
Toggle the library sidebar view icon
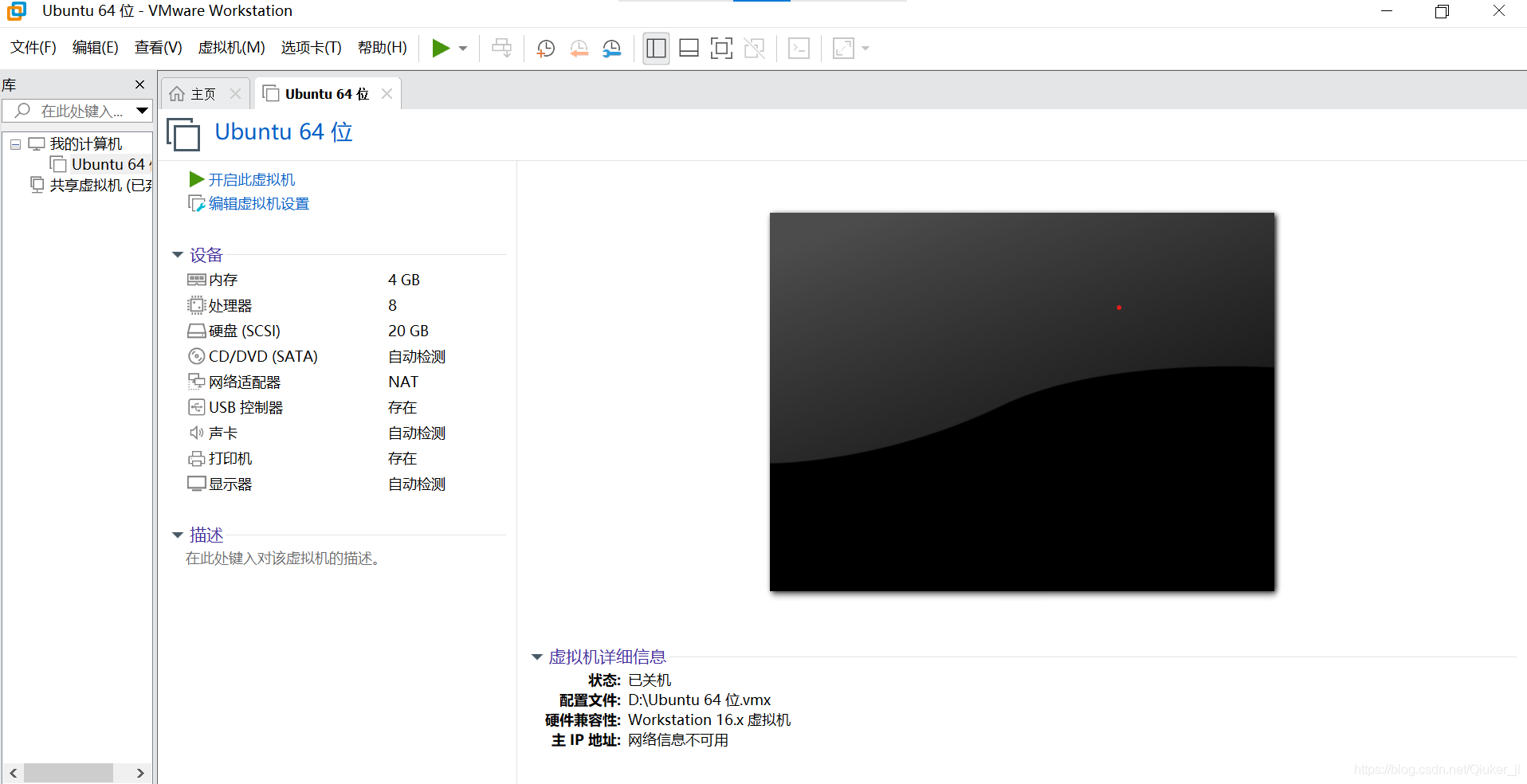point(656,49)
